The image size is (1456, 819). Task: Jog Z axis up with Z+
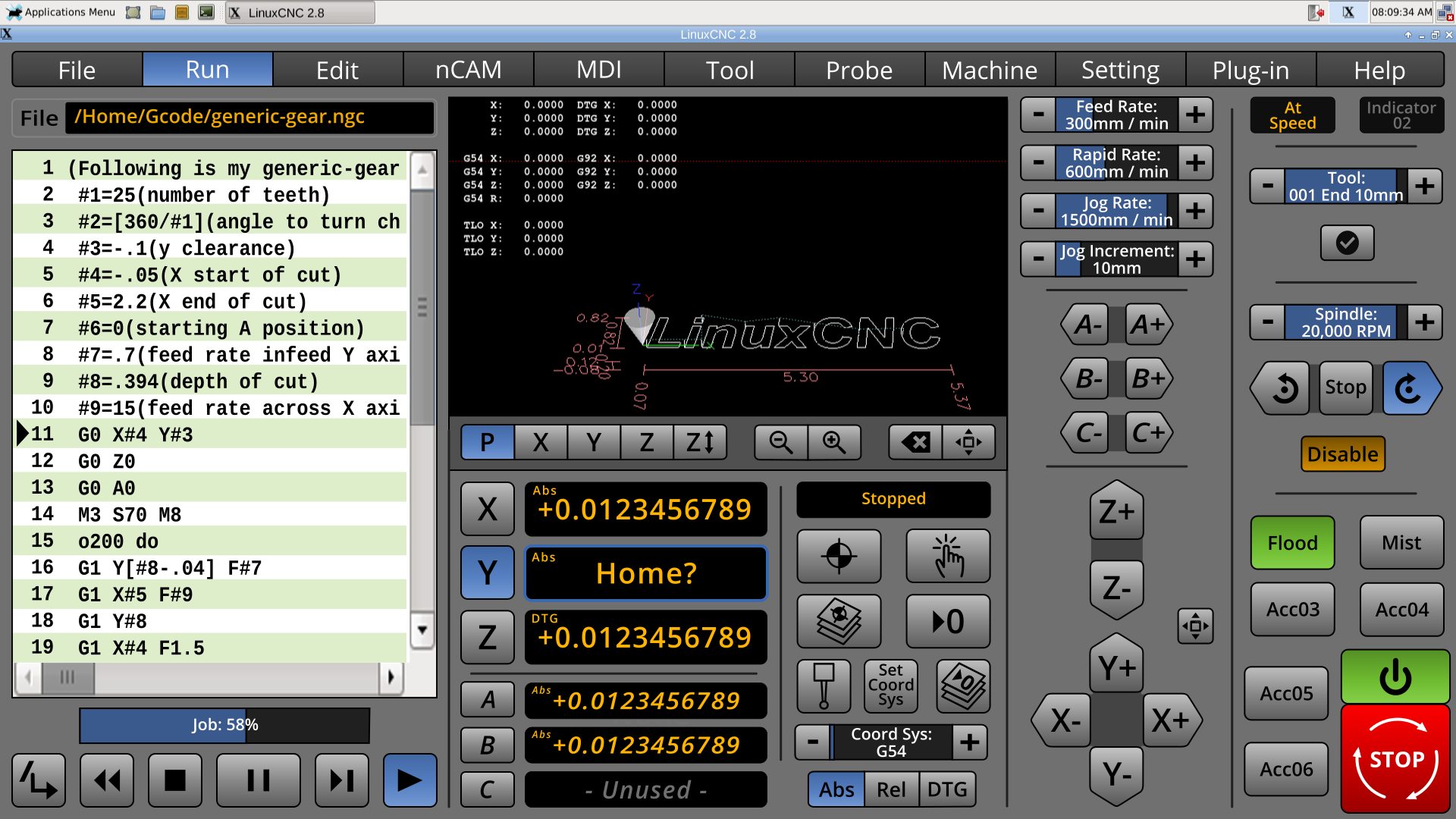(x=1116, y=512)
